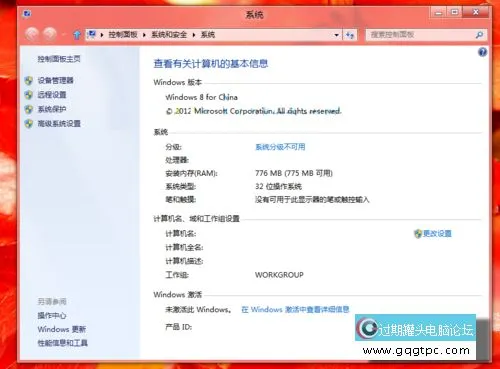
Task: Open 性能信息和工具 link
Action: tap(62, 343)
